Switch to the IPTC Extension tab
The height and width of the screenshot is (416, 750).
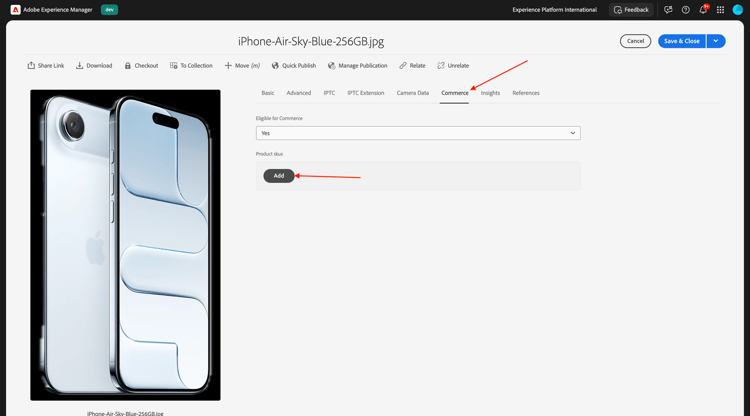[x=365, y=93]
